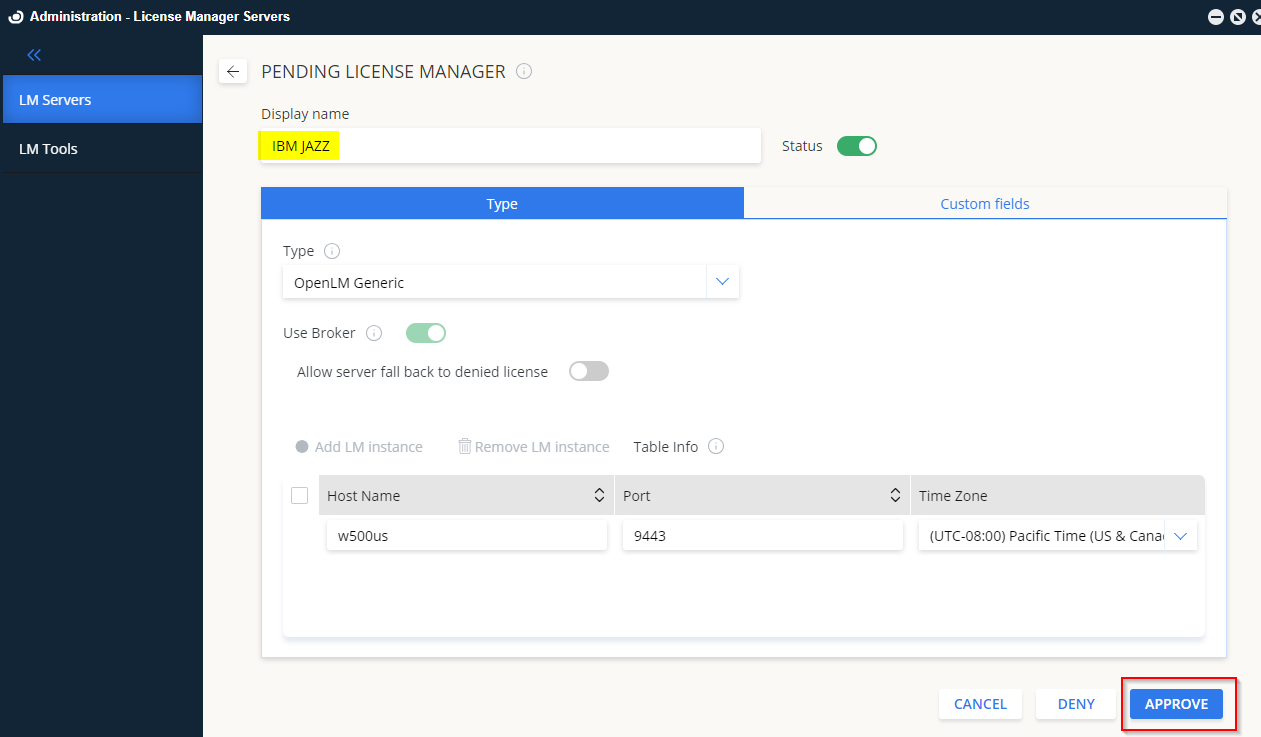The height and width of the screenshot is (737, 1261).
Task: Collapse the sidebar with double chevron icon
Action: 34,55
